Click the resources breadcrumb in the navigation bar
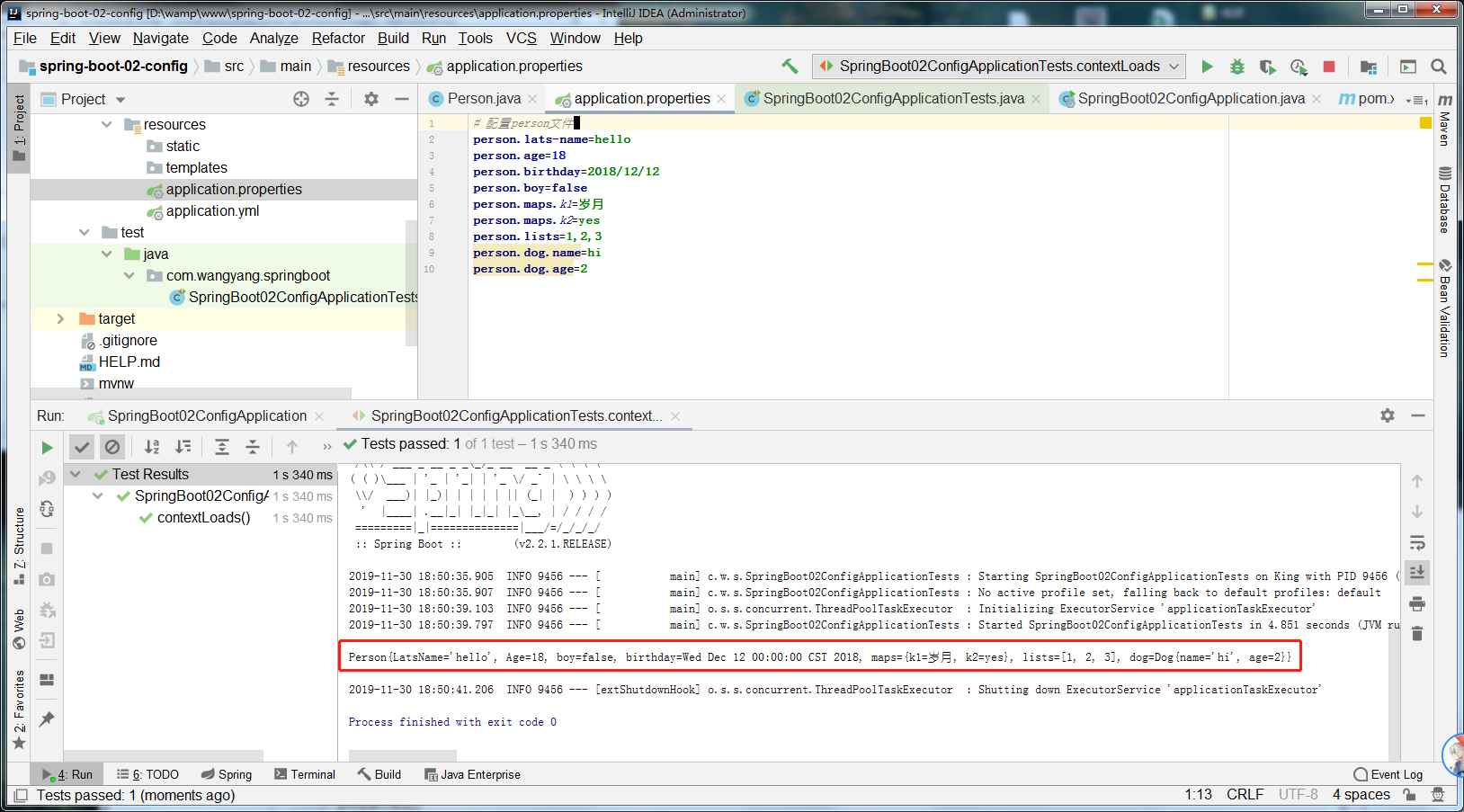The width and height of the screenshot is (1464, 812). (x=379, y=66)
